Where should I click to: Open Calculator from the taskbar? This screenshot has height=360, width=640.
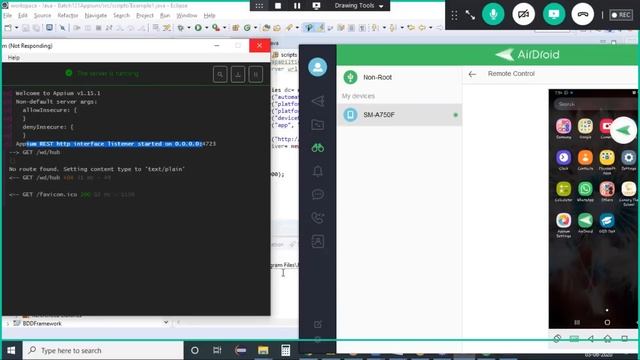[285, 351]
